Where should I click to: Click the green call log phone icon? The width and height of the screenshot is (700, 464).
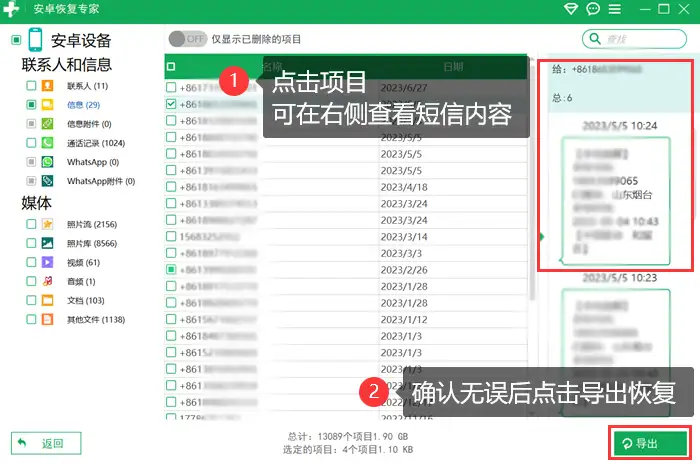[x=47, y=143]
